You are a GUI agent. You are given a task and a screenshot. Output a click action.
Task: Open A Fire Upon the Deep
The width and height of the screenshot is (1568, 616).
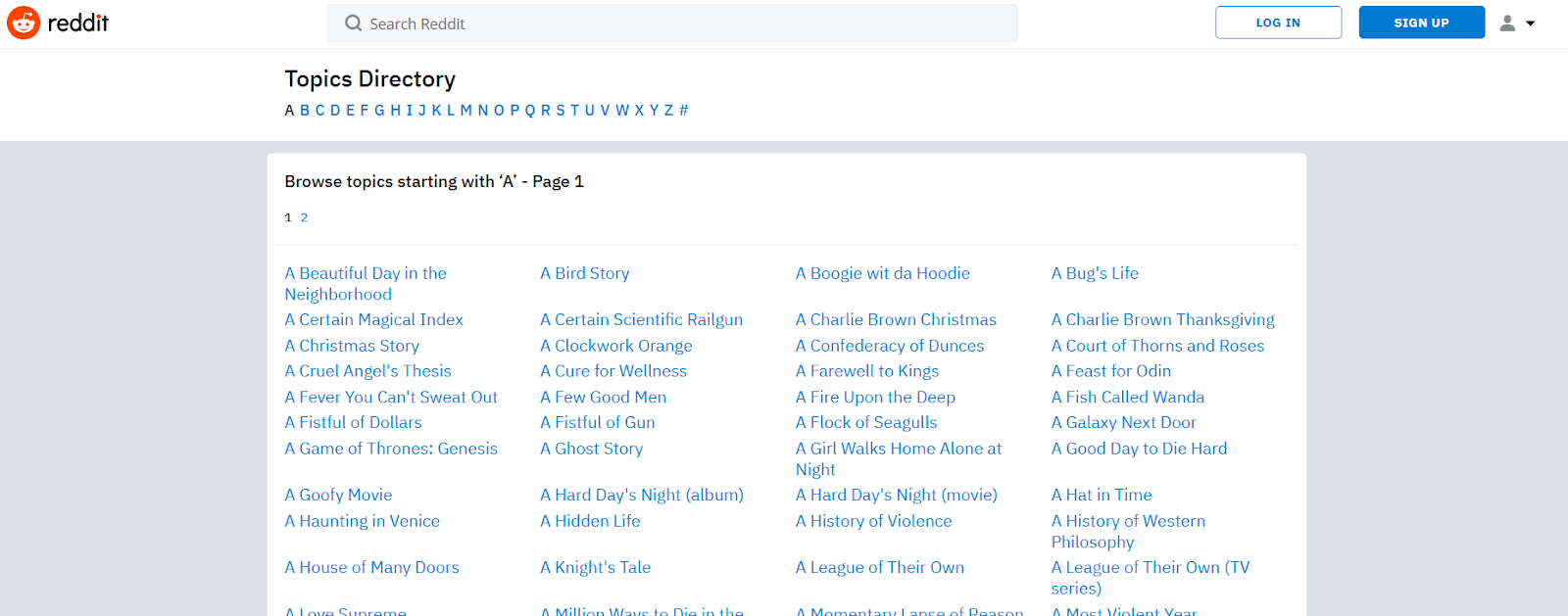click(875, 397)
